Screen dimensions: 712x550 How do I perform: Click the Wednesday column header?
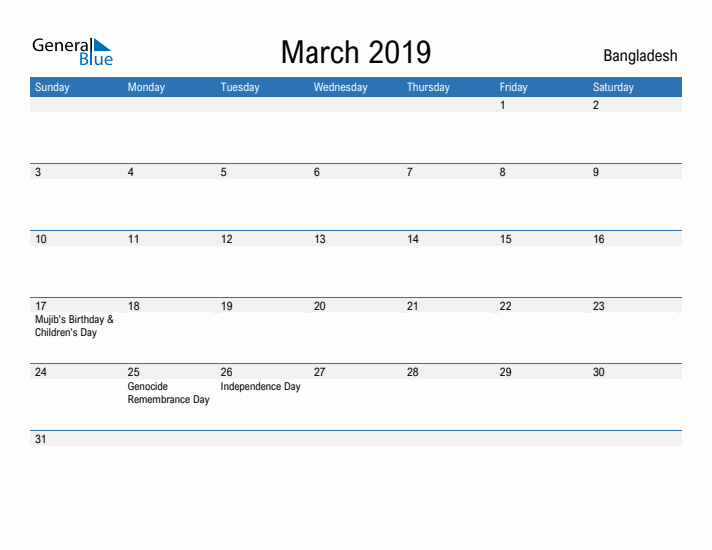coord(340,87)
